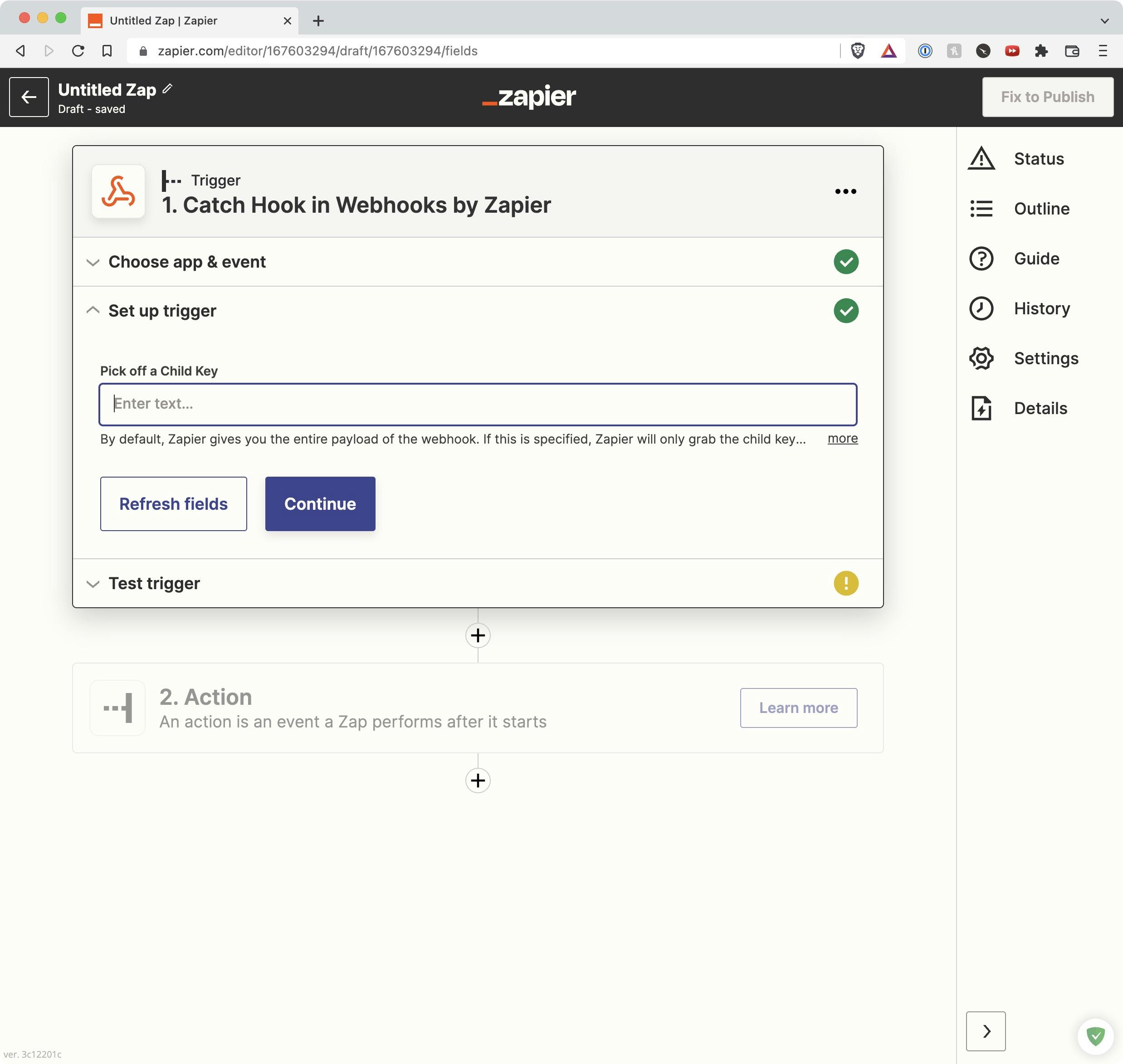Open trigger step three-dot menu
Image resolution: width=1123 pixels, height=1064 pixels.
[845, 192]
